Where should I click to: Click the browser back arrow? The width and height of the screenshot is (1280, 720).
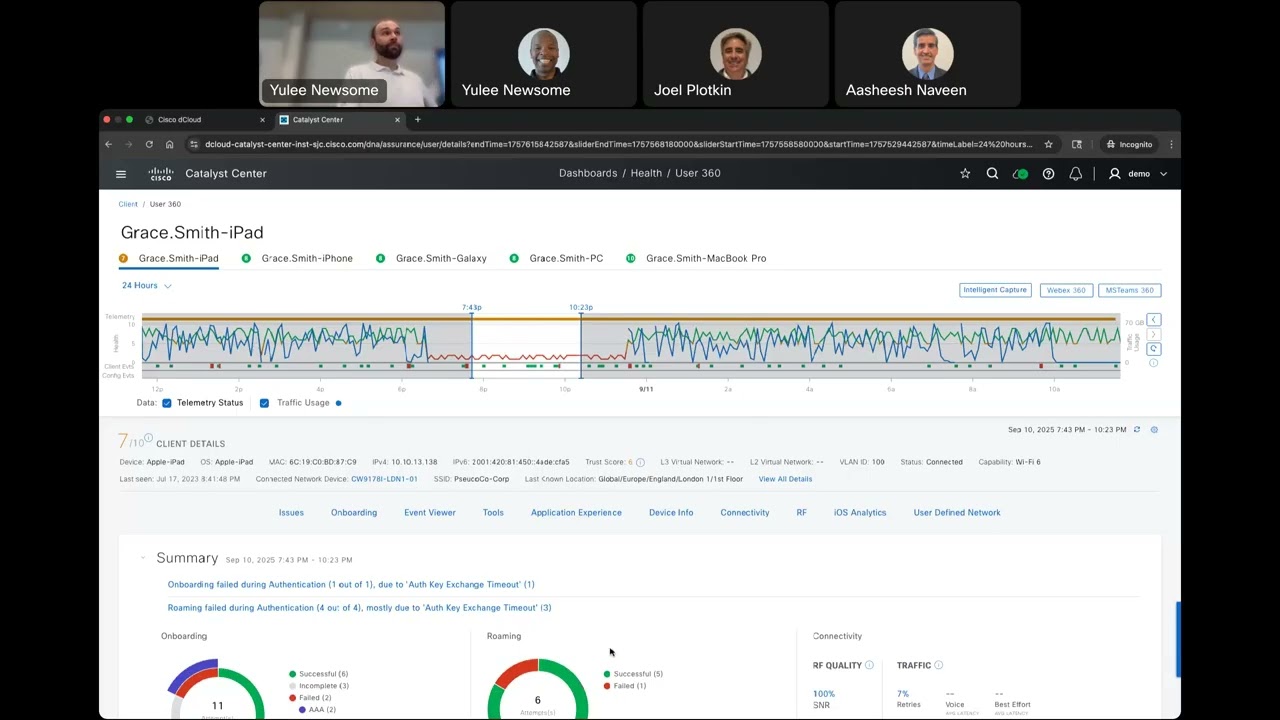pos(109,144)
